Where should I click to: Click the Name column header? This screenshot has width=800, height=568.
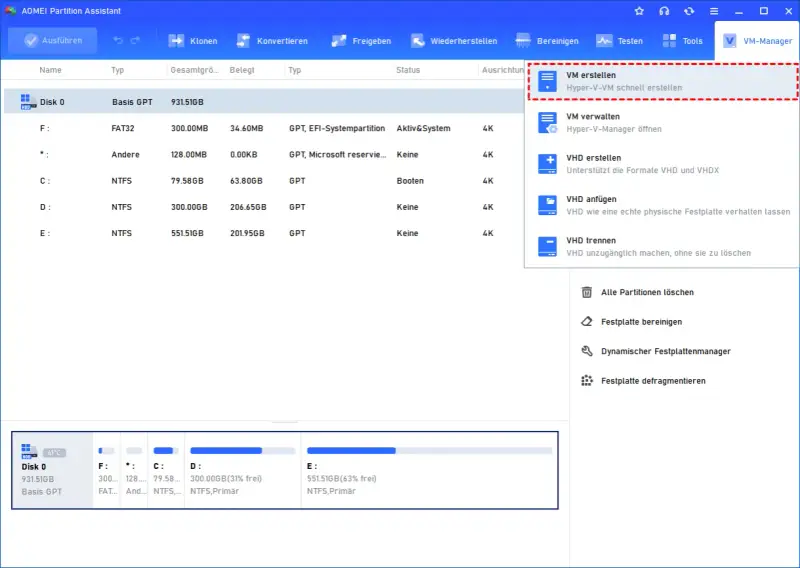click(x=51, y=70)
